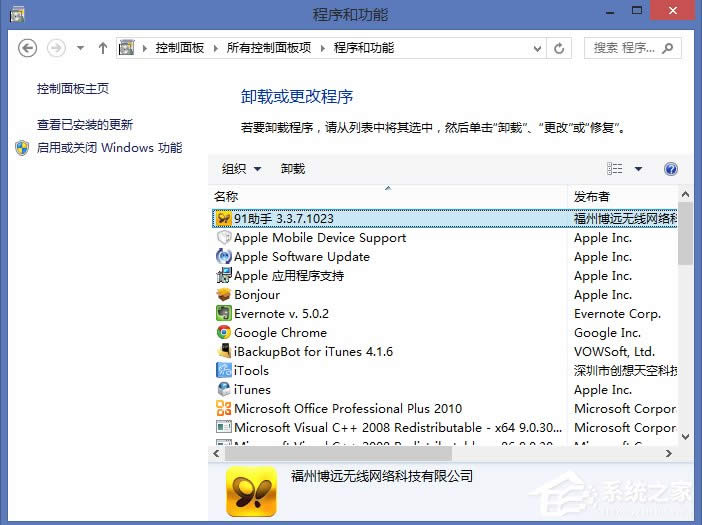Open the address bar history dropdown
The image size is (702, 525).
click(537, 48)
